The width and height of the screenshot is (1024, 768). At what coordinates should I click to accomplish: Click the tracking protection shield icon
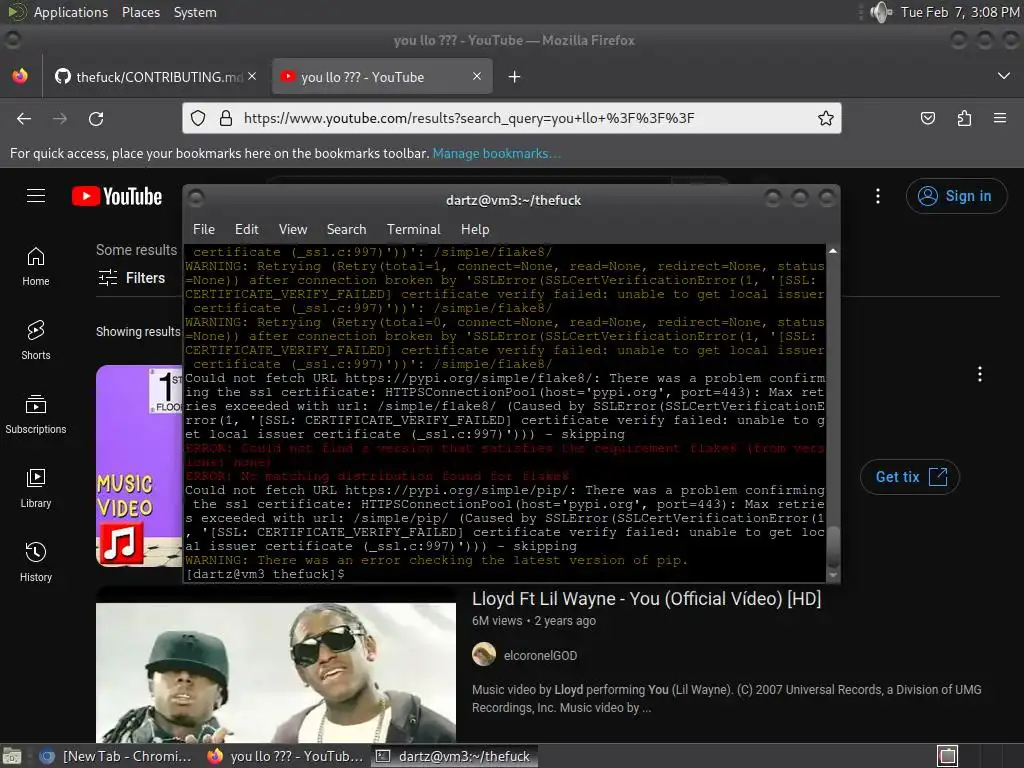tap(198, 118)
